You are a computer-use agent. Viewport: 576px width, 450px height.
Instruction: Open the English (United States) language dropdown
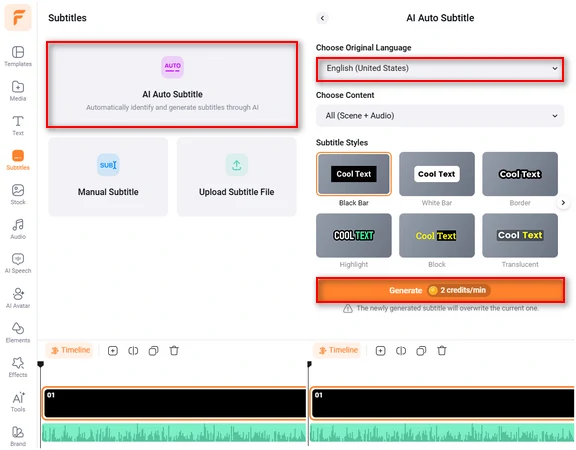pos(440,69)
